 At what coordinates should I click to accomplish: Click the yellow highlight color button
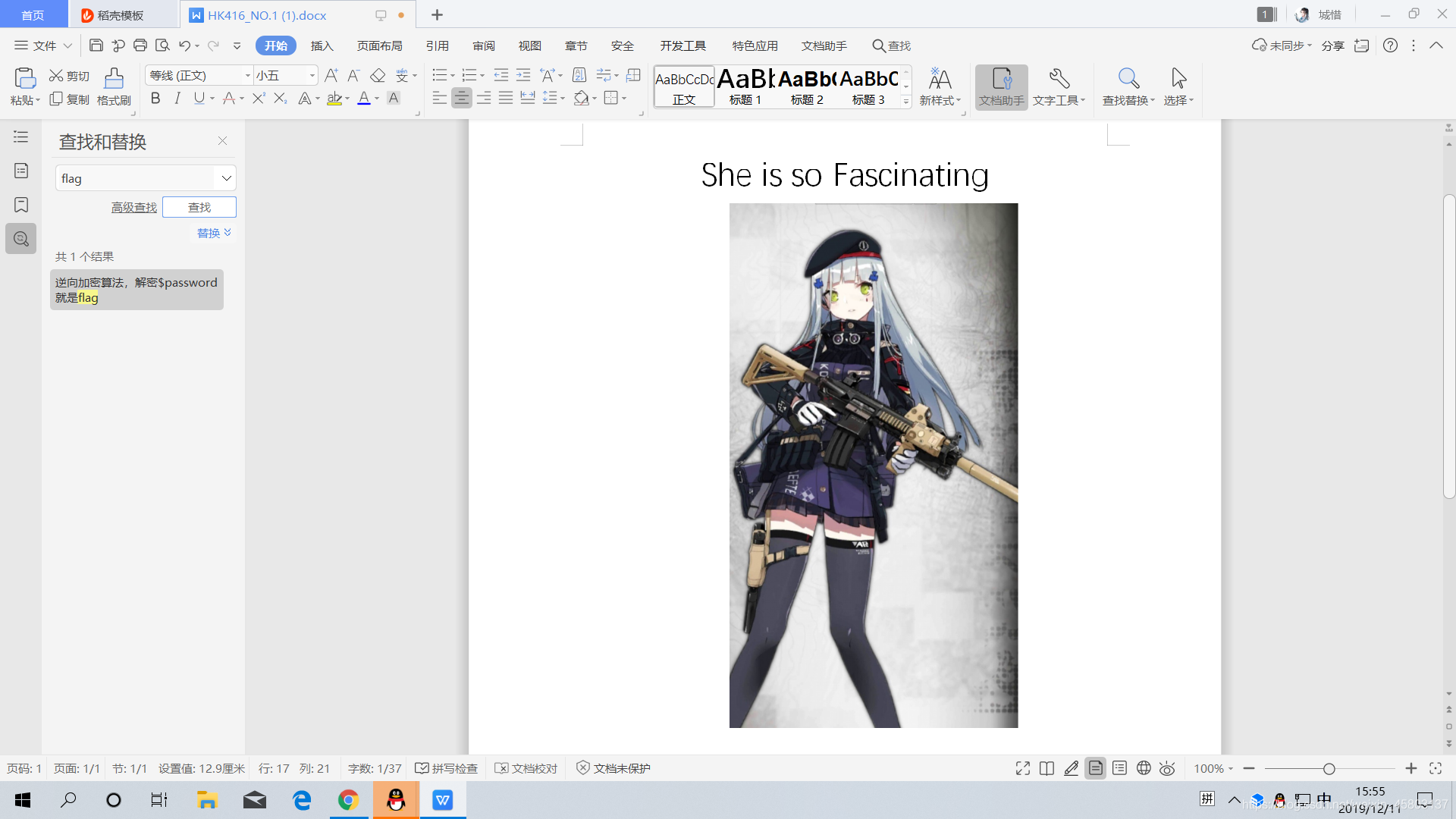point(334,98)
